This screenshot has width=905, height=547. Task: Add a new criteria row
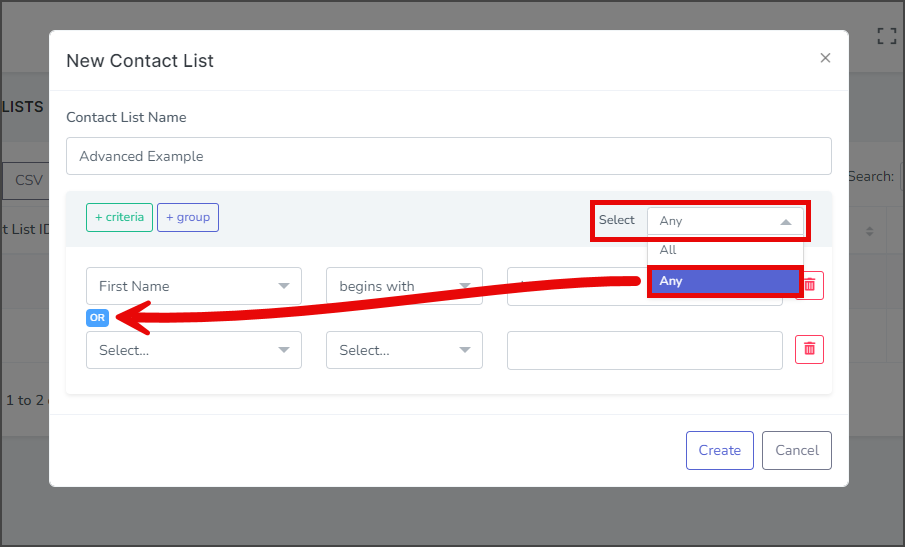119,218
